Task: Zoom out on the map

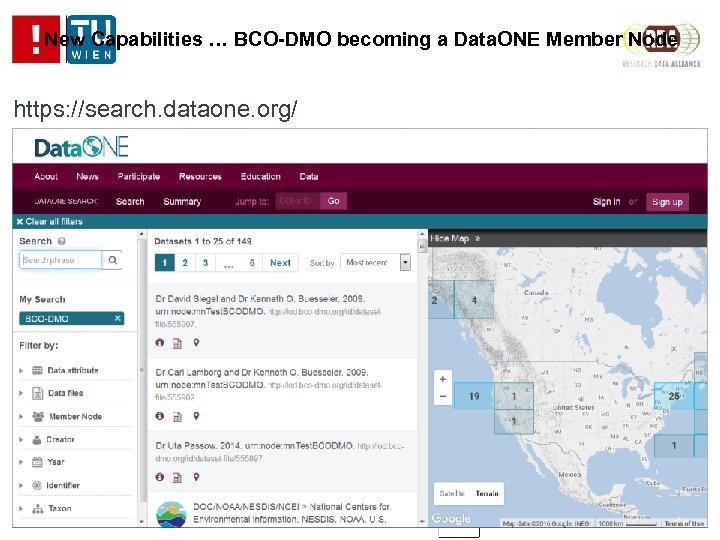Action: (x=443, y=396)
